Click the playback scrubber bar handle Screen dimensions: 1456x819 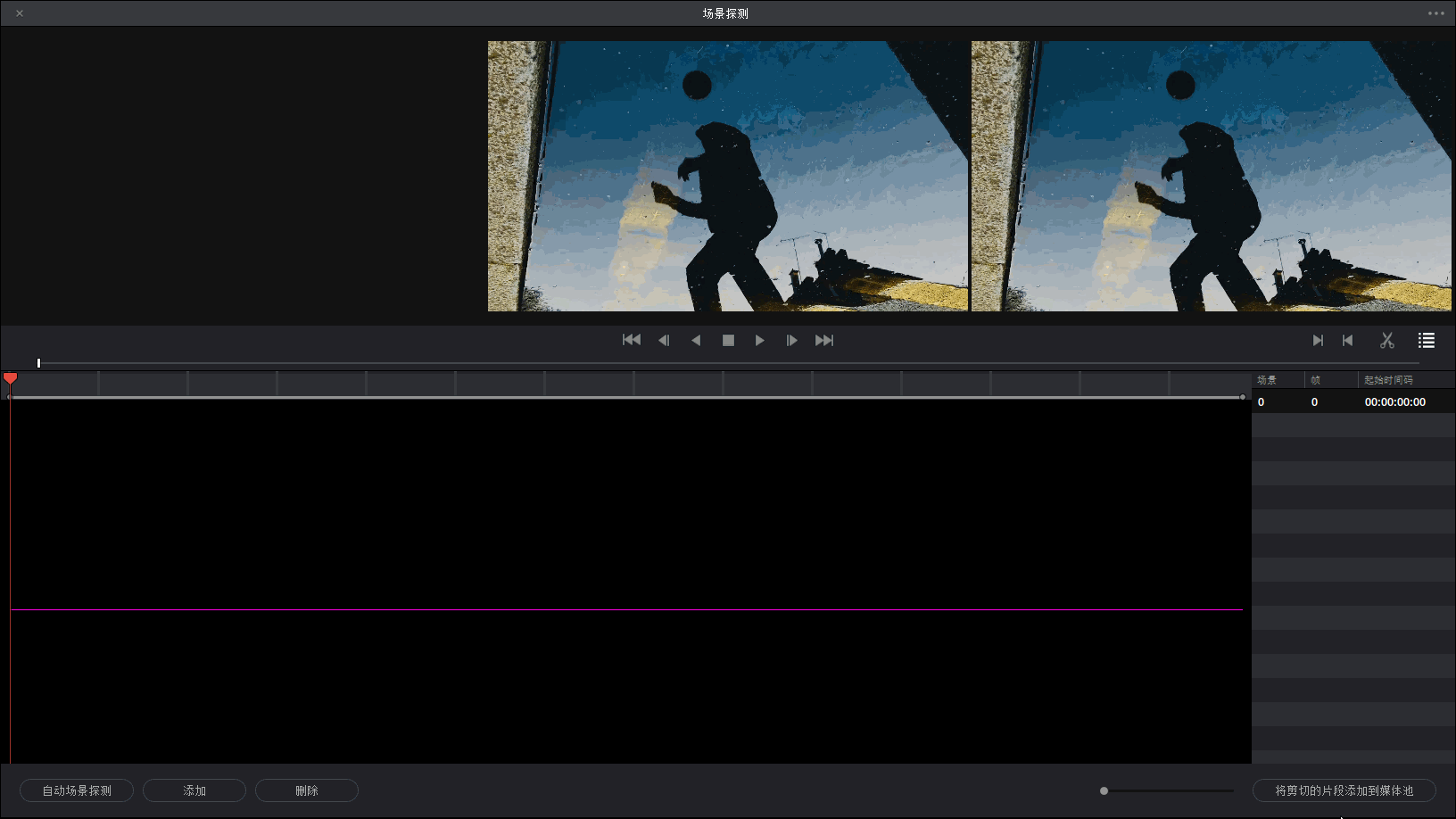(x=38, y=363)
